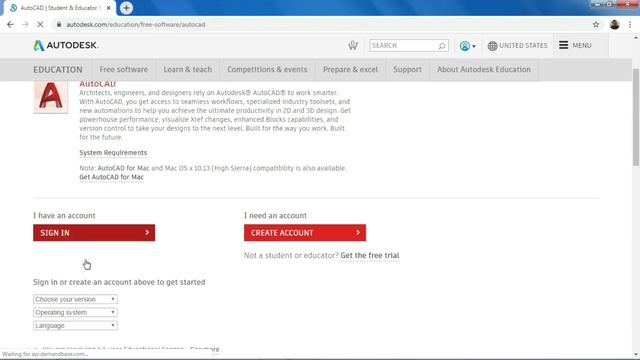Click the browser back arrow
Viewport: 640px width, 360px height.
(10, 24)
